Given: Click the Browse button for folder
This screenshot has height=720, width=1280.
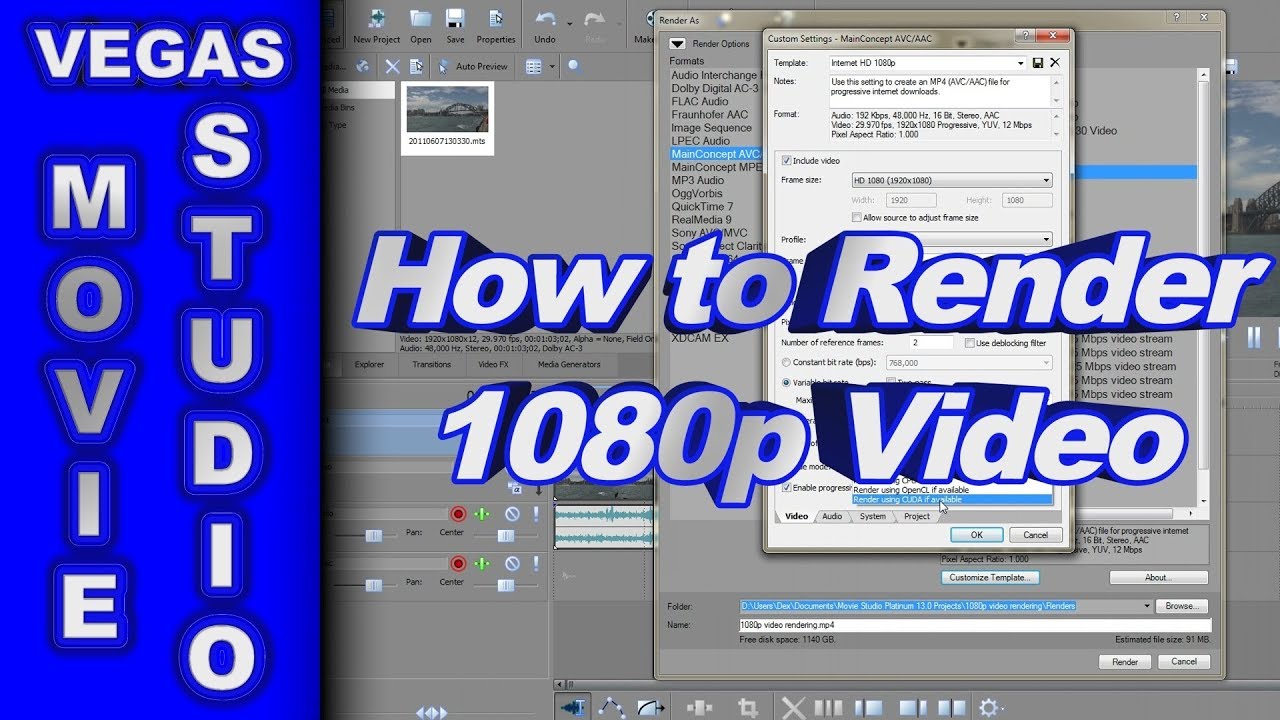Looking at the screenshot, I should [1181, 606].
